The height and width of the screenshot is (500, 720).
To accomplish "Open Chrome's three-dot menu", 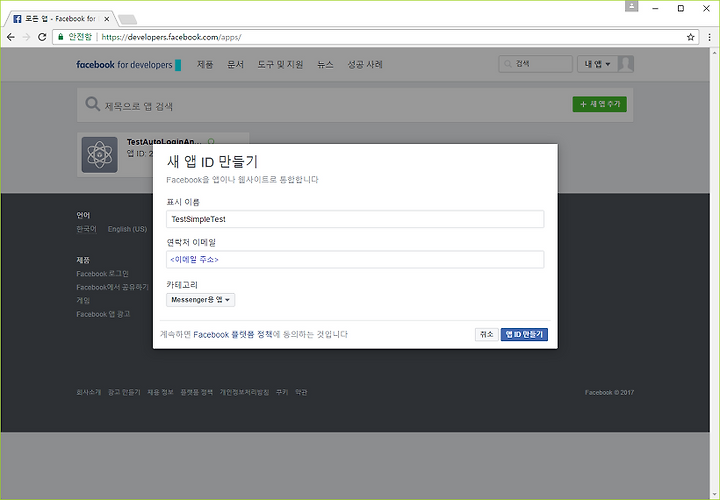I will tap(709, 37).
